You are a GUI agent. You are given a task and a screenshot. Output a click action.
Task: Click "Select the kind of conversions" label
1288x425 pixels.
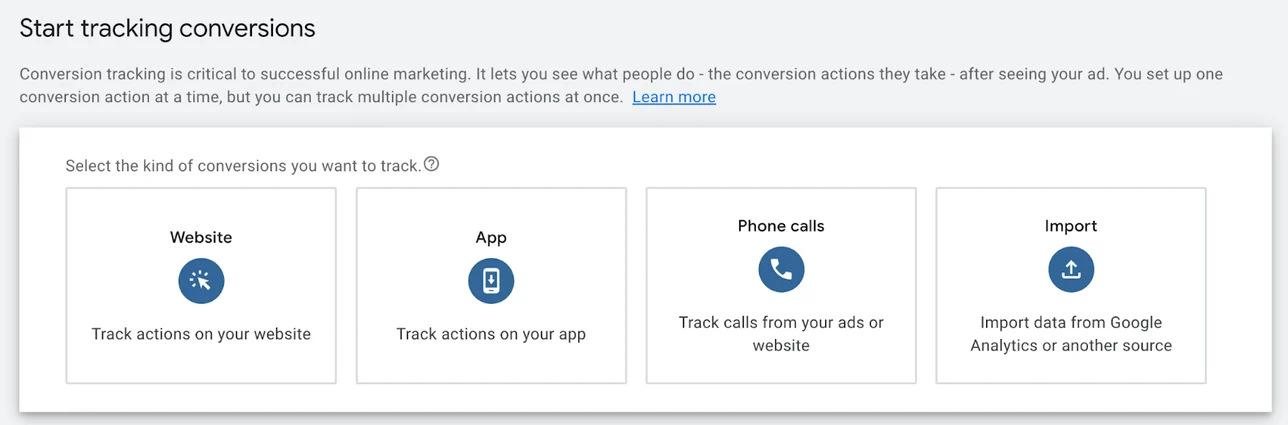tap(243, 166)
